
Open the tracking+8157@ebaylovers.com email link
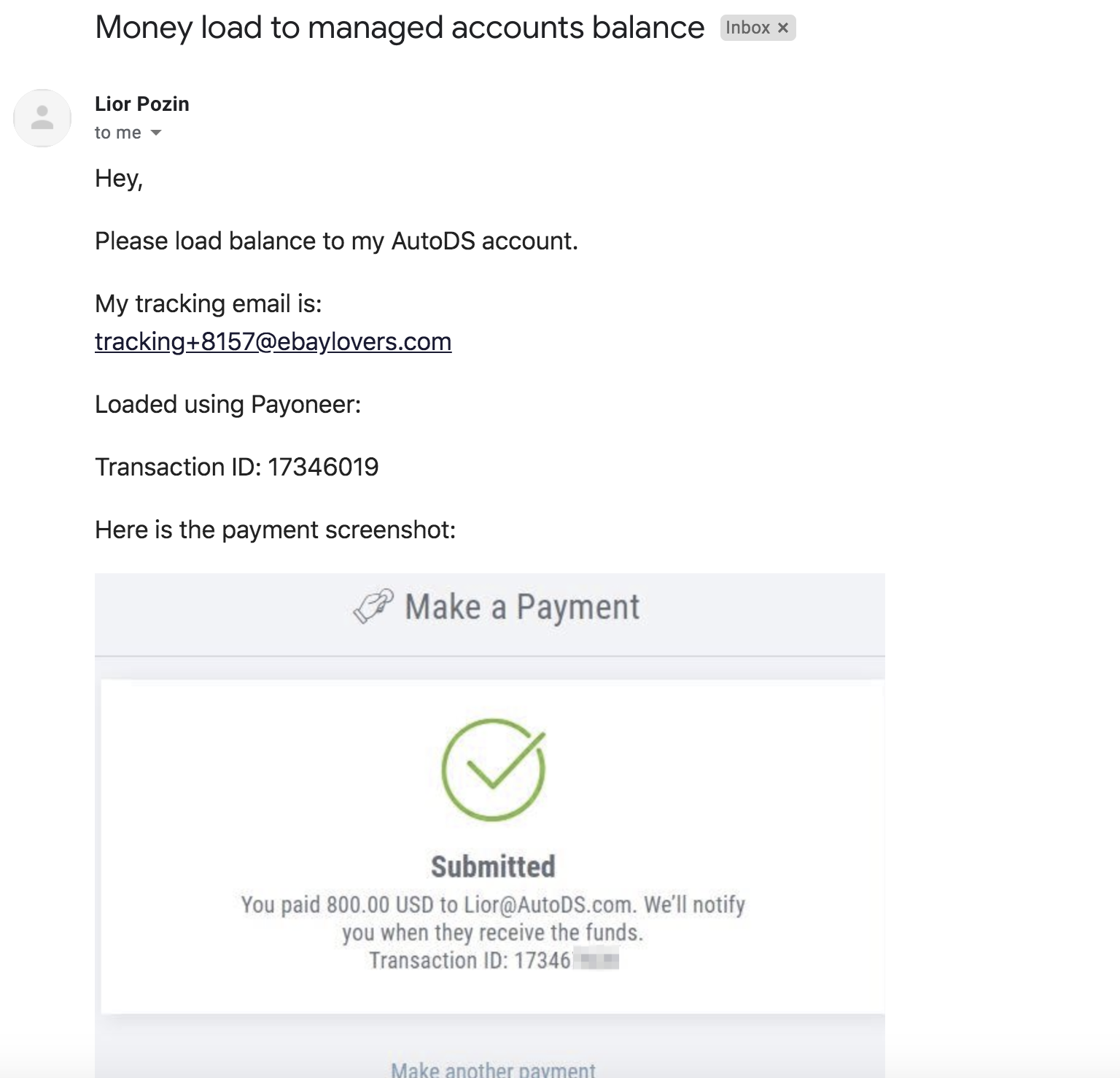coord(273,341)
